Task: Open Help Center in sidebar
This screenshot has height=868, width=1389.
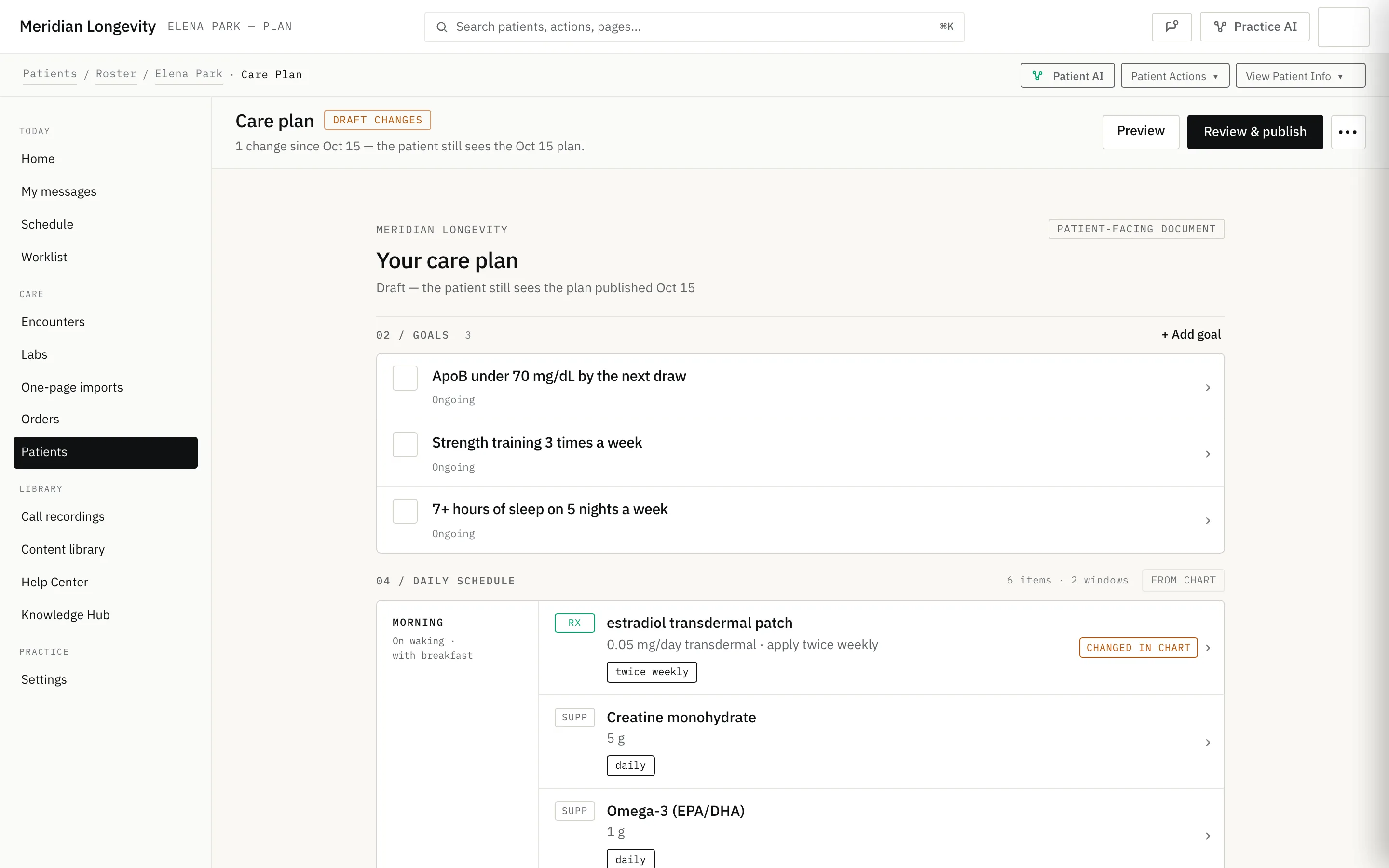Action: (106, 582)
